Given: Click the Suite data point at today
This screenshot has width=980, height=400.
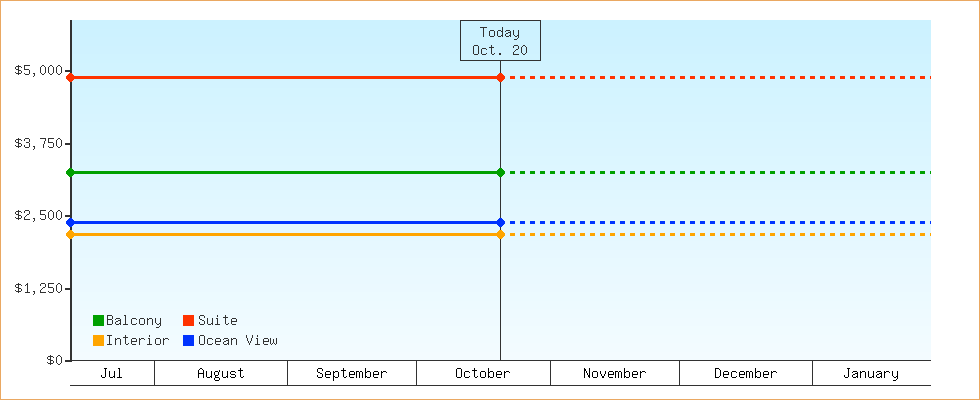Looking at the screenshot, I should 500,77.
